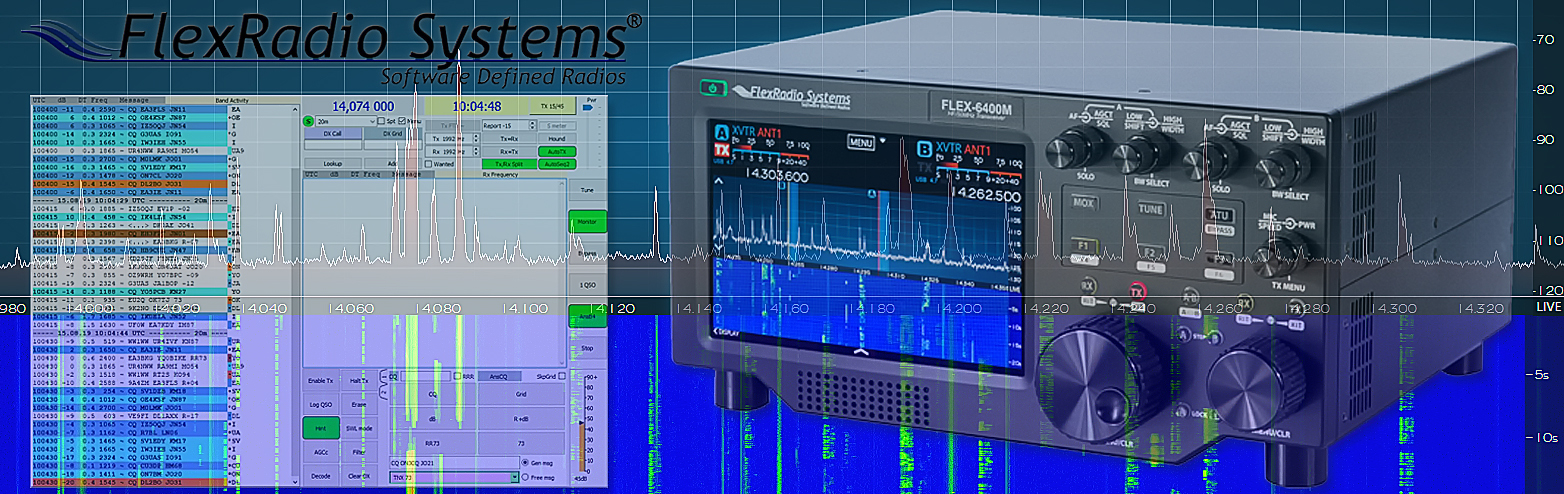Click the SWL mode button
1564x494 pixels.
[359, 428]
